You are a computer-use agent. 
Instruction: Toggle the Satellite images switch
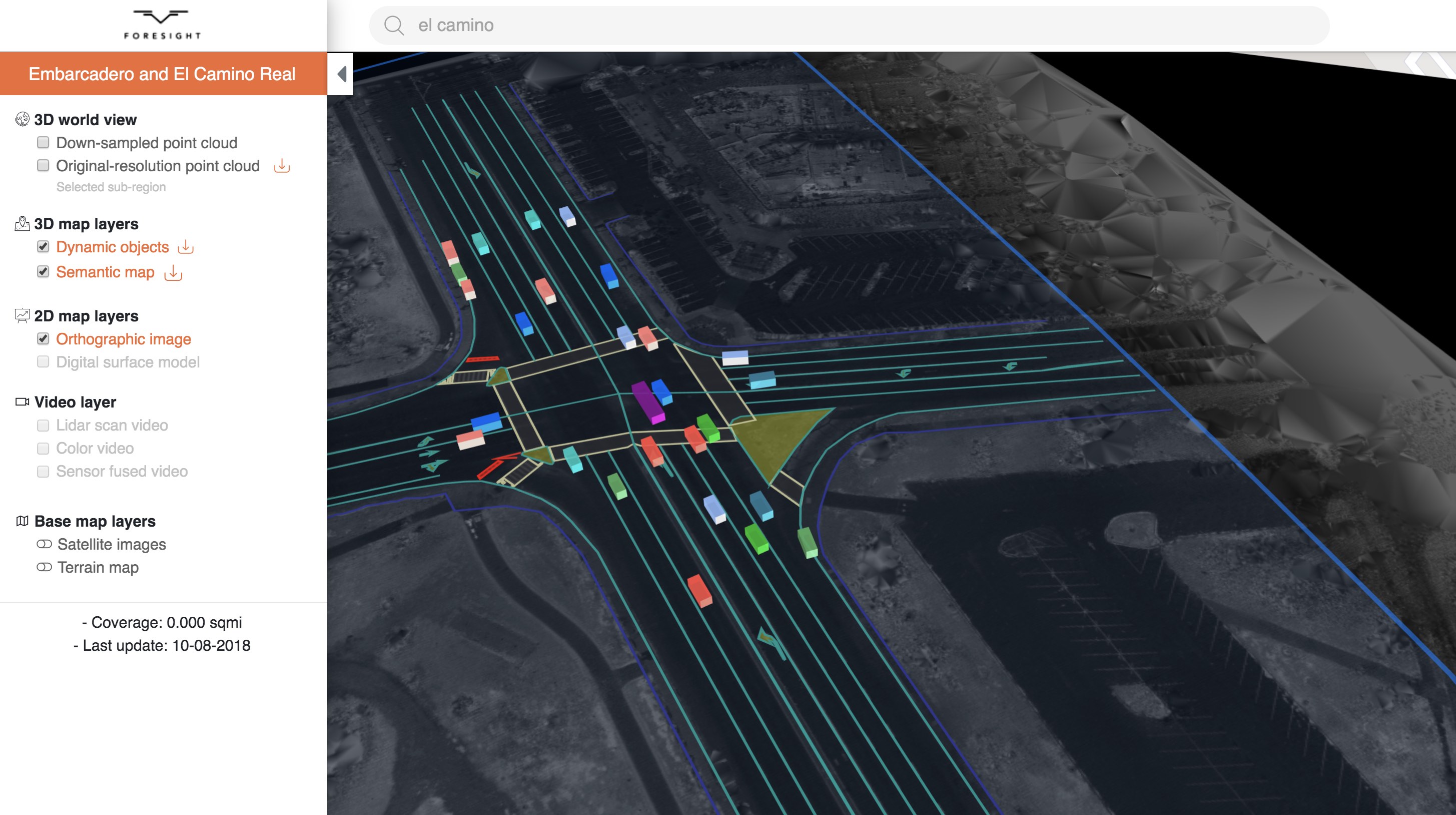(44, 544)
